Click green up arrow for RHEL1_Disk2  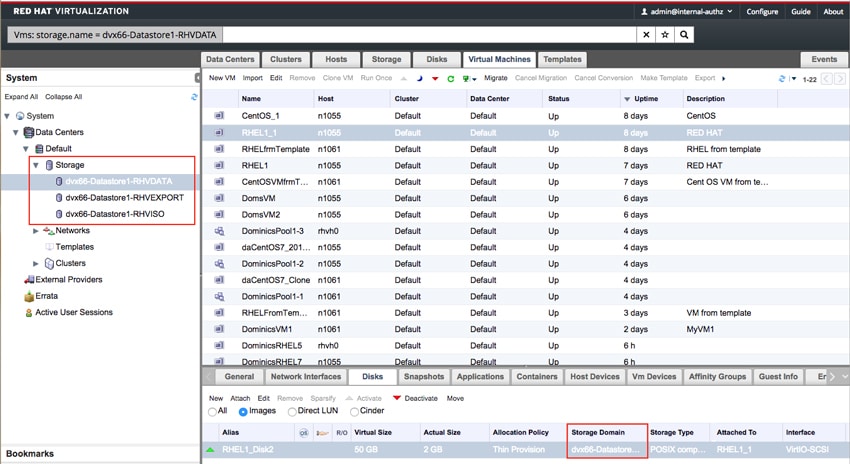point(210,449)
